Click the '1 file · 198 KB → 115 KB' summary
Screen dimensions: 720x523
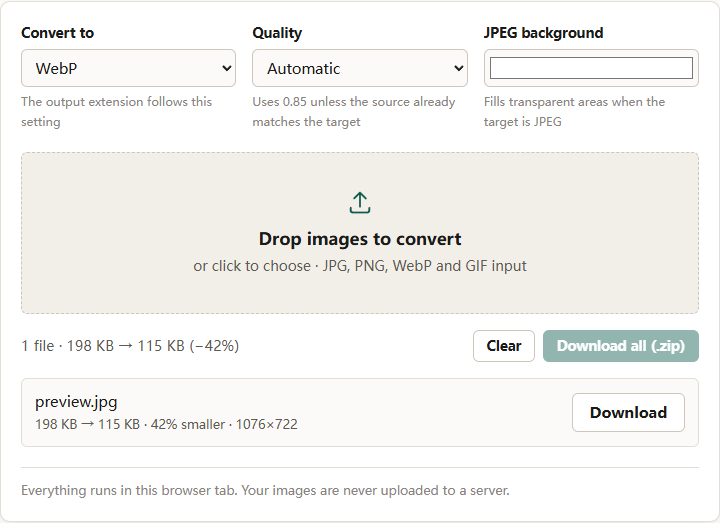pyautogui.click(x=130, y=346)
